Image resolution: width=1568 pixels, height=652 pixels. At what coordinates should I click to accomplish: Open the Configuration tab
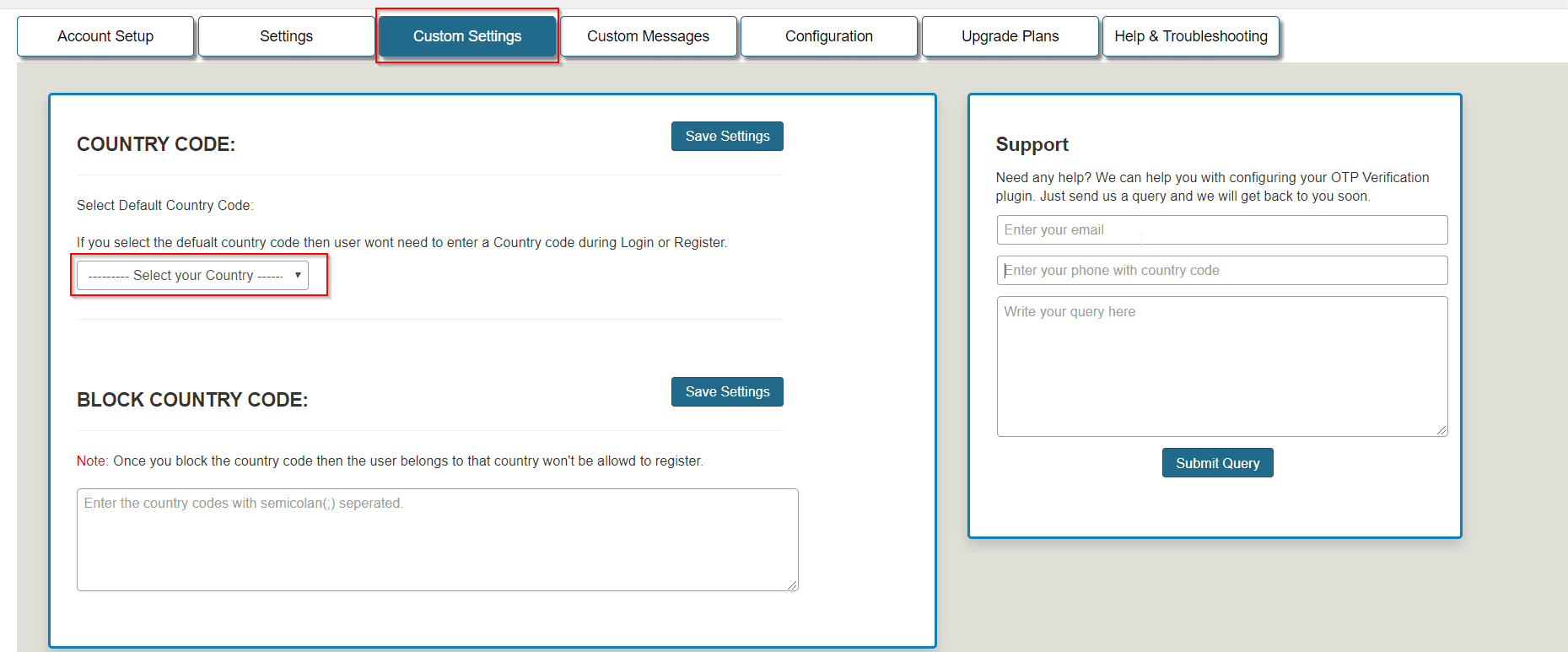[x=828, y=36]
